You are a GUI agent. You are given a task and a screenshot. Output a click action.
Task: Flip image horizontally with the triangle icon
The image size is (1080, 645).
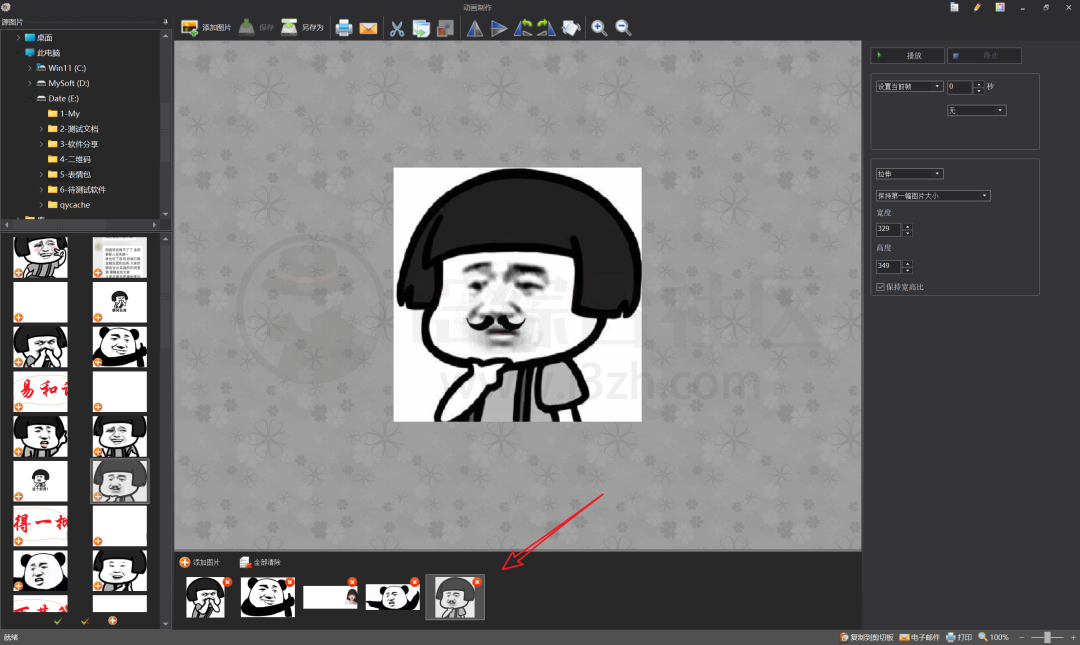tap(475, 28)
